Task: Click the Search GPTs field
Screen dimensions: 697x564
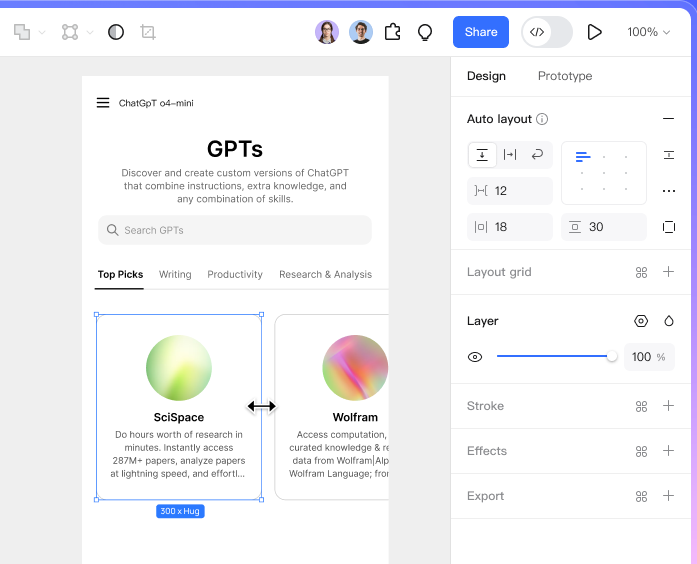Action: [235, 230]
